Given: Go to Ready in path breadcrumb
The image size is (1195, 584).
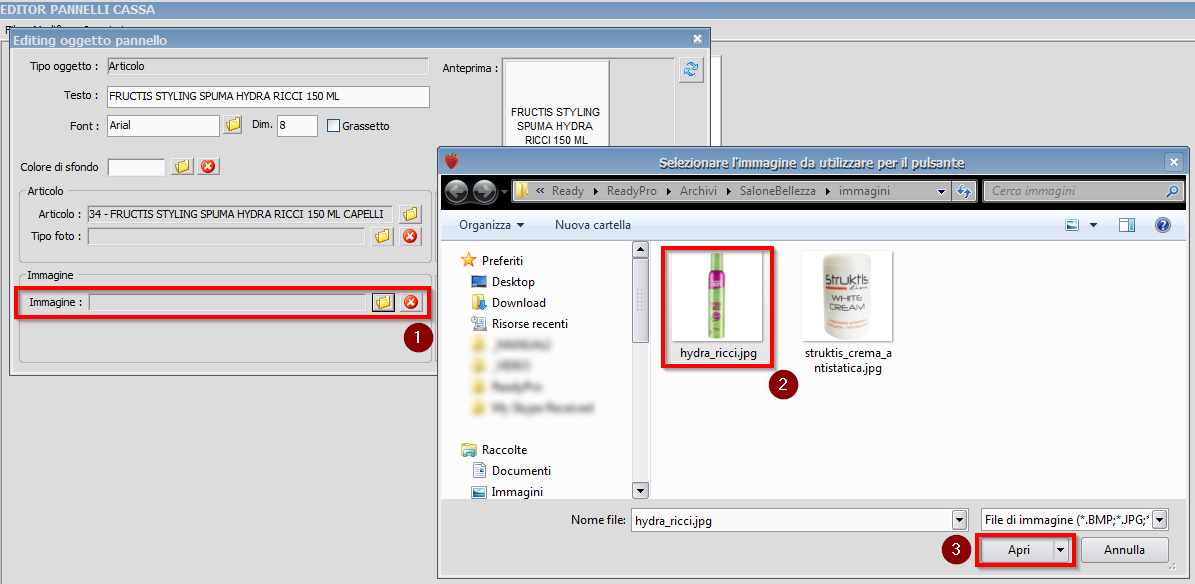Looking at the screenshot, I should (x=568, y=191).
